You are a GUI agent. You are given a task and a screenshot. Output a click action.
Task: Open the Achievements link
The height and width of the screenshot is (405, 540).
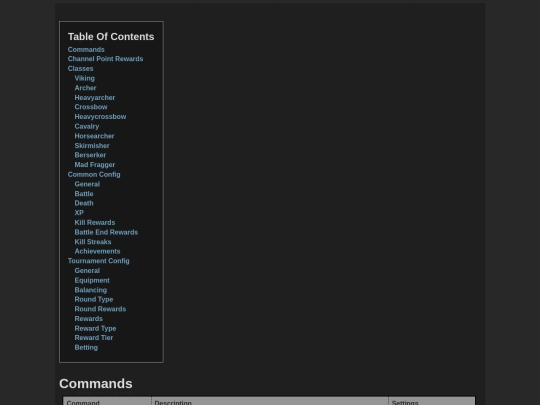point(97,251)
